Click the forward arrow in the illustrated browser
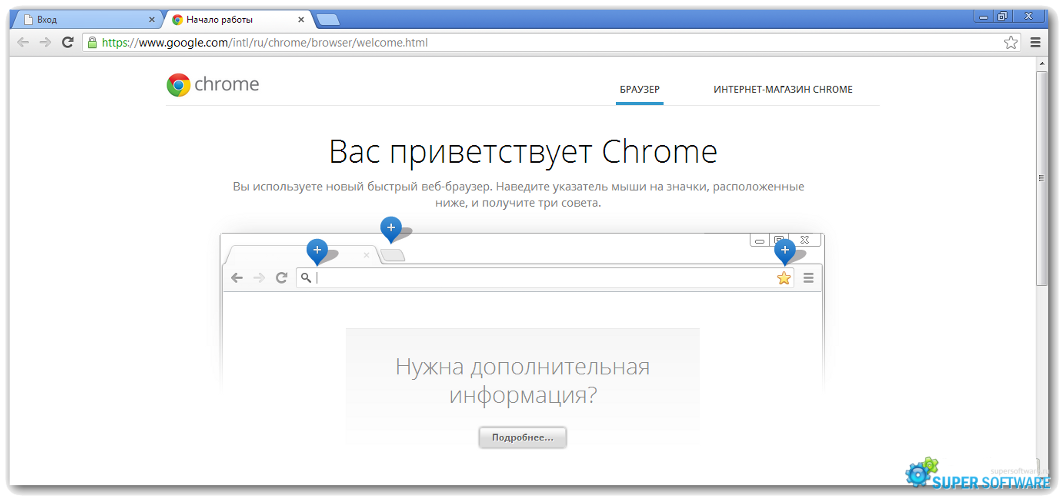 (258, 278)
